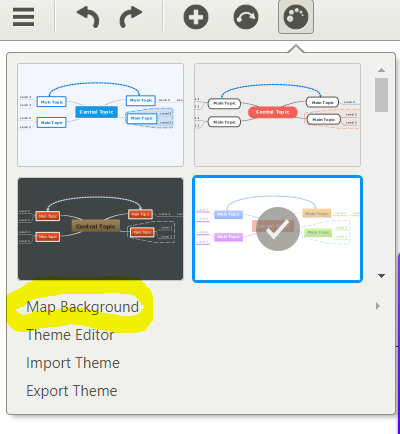
Task: Click the checkmark on the selected theme
Action: (x=278, y=229)
